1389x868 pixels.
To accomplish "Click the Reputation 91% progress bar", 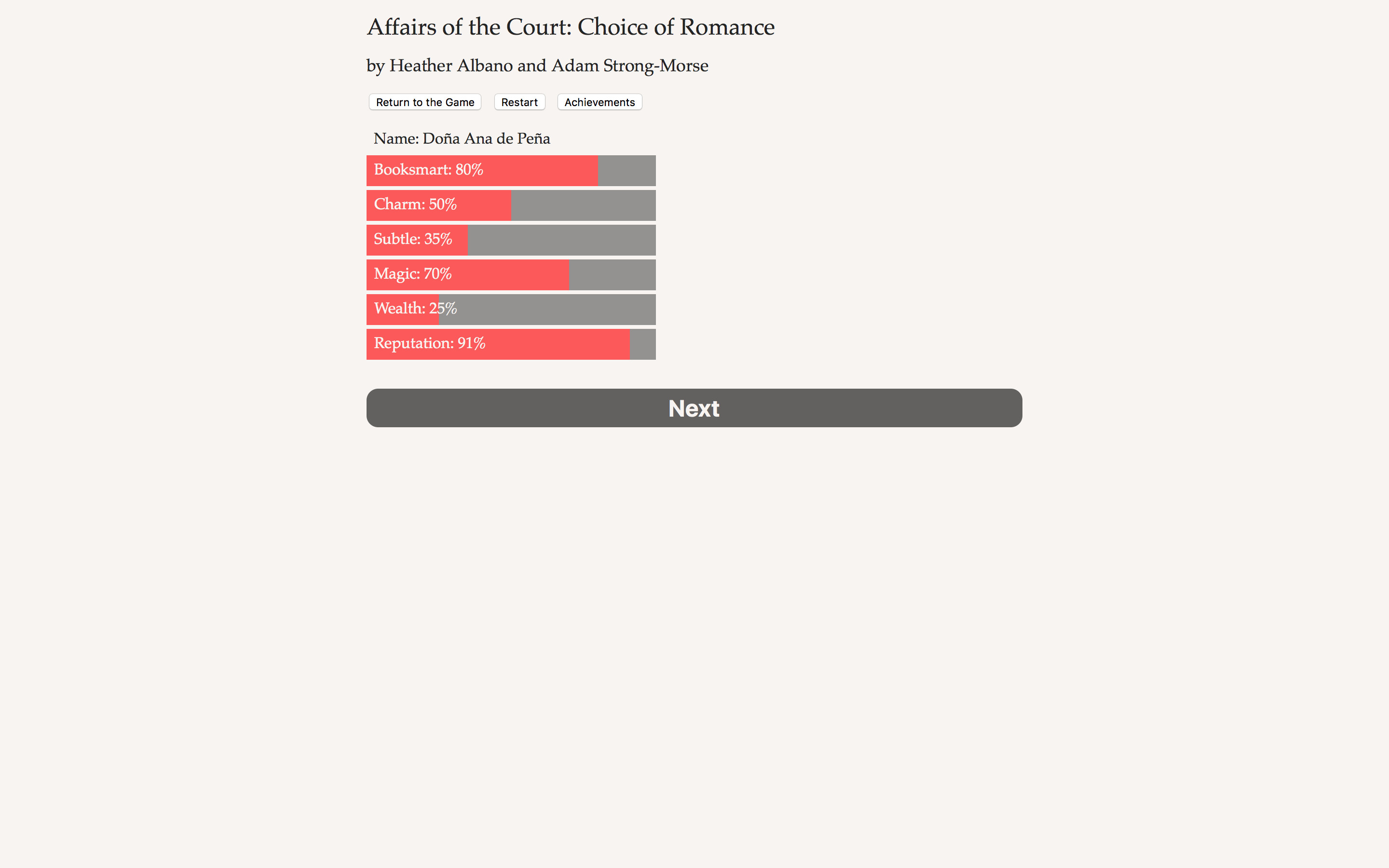I will [510, 344].
